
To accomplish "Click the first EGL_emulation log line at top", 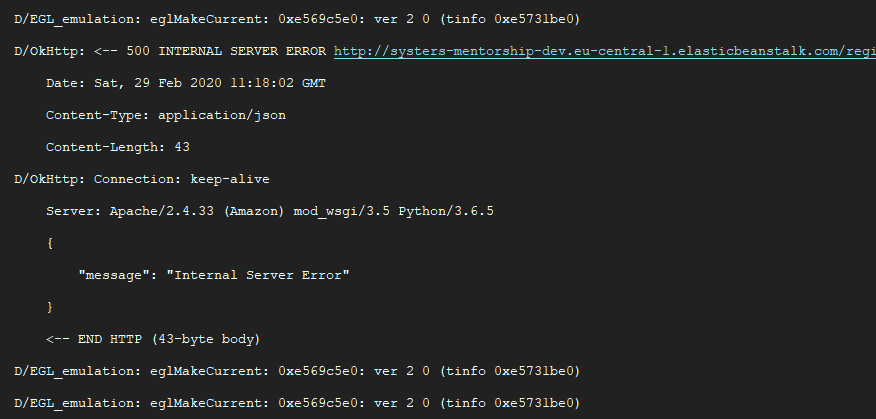I will click(297, 20).
